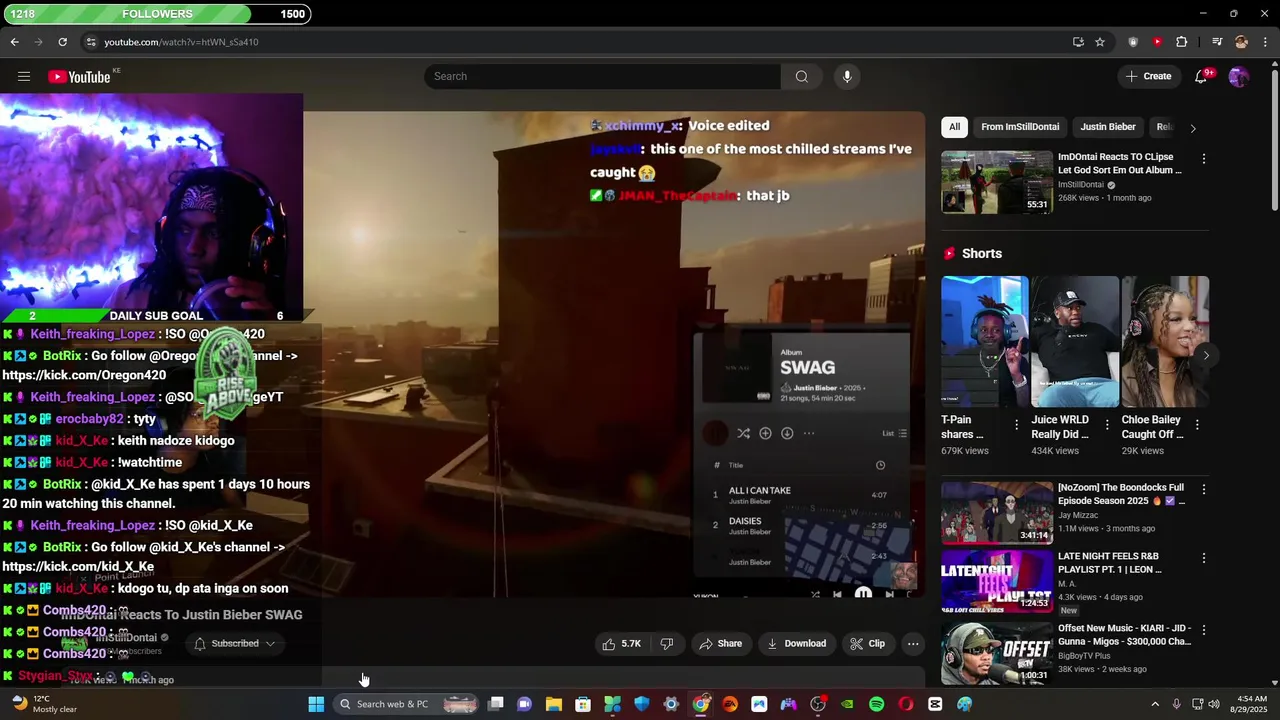Bookmark this page with the star icon

(1100, 42)
